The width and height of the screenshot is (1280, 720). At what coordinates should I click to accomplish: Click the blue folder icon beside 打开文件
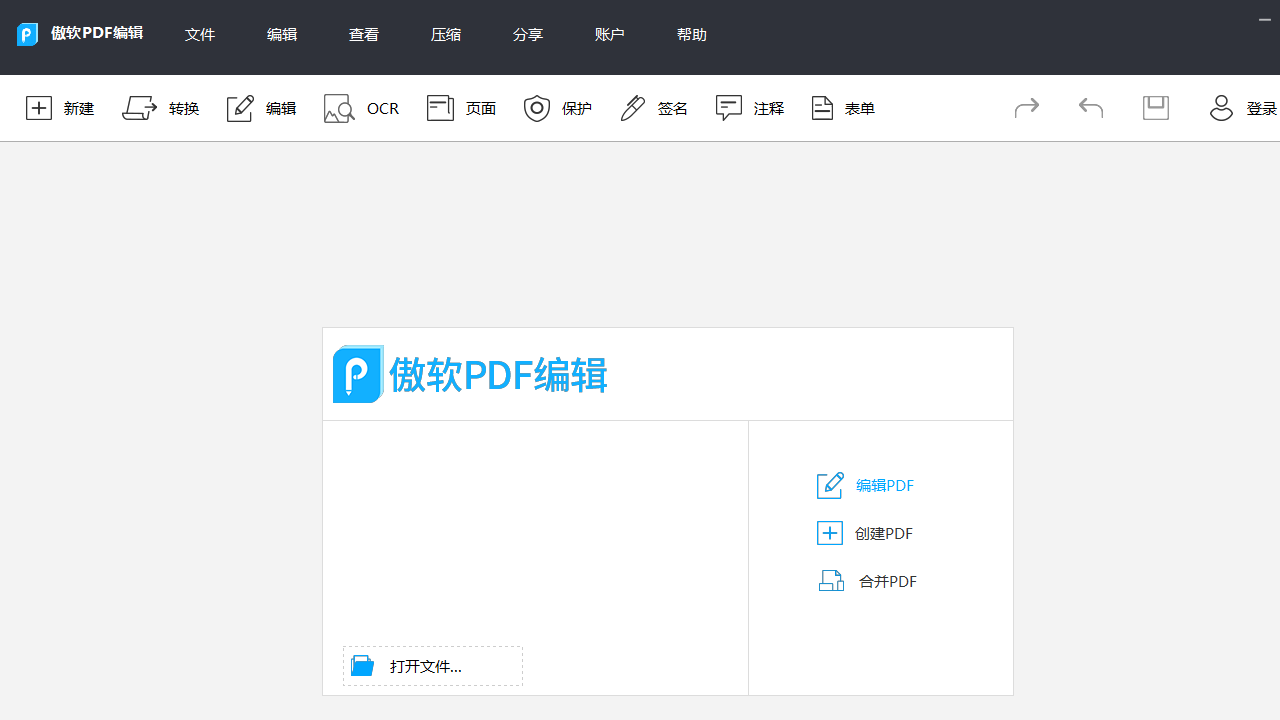point(362,666)
